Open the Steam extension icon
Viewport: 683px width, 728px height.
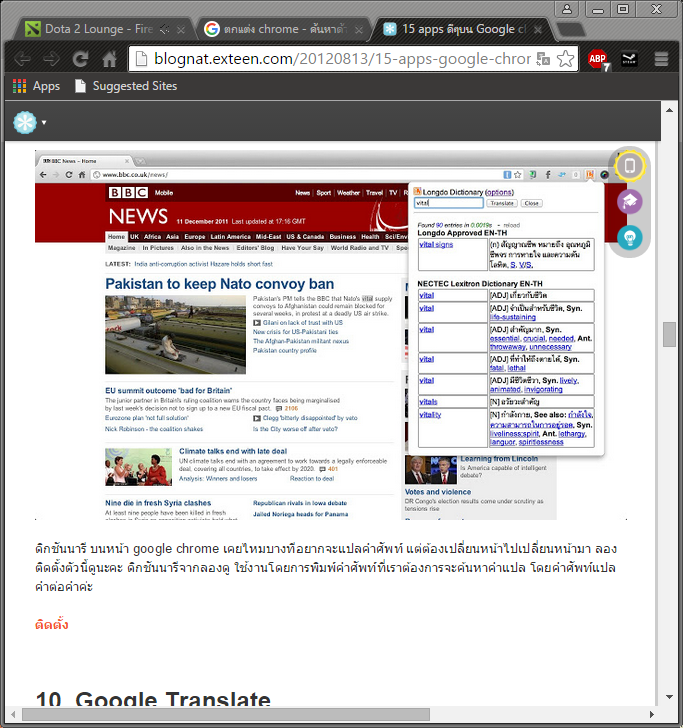pyautogui.click(x=629, y=59)
